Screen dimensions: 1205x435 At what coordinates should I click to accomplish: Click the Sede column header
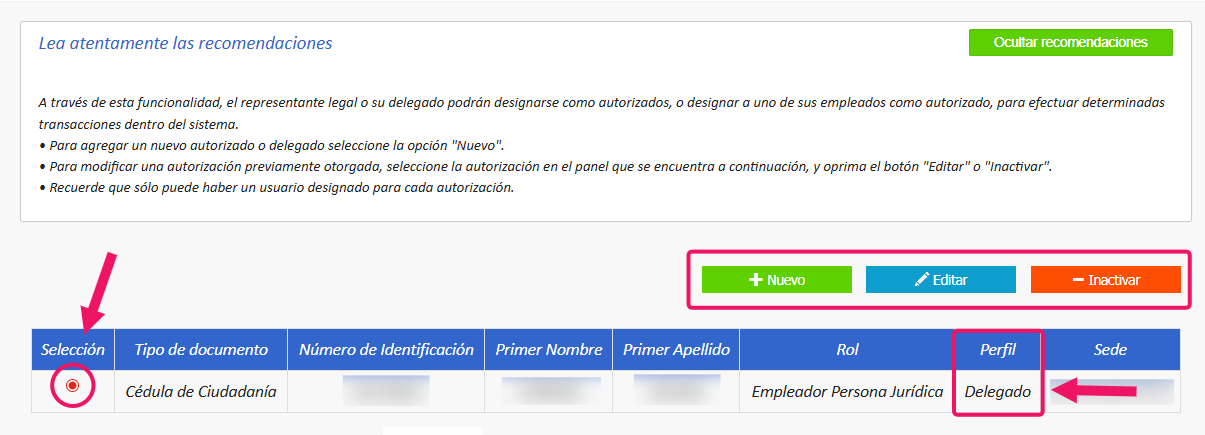point(1110,349)
